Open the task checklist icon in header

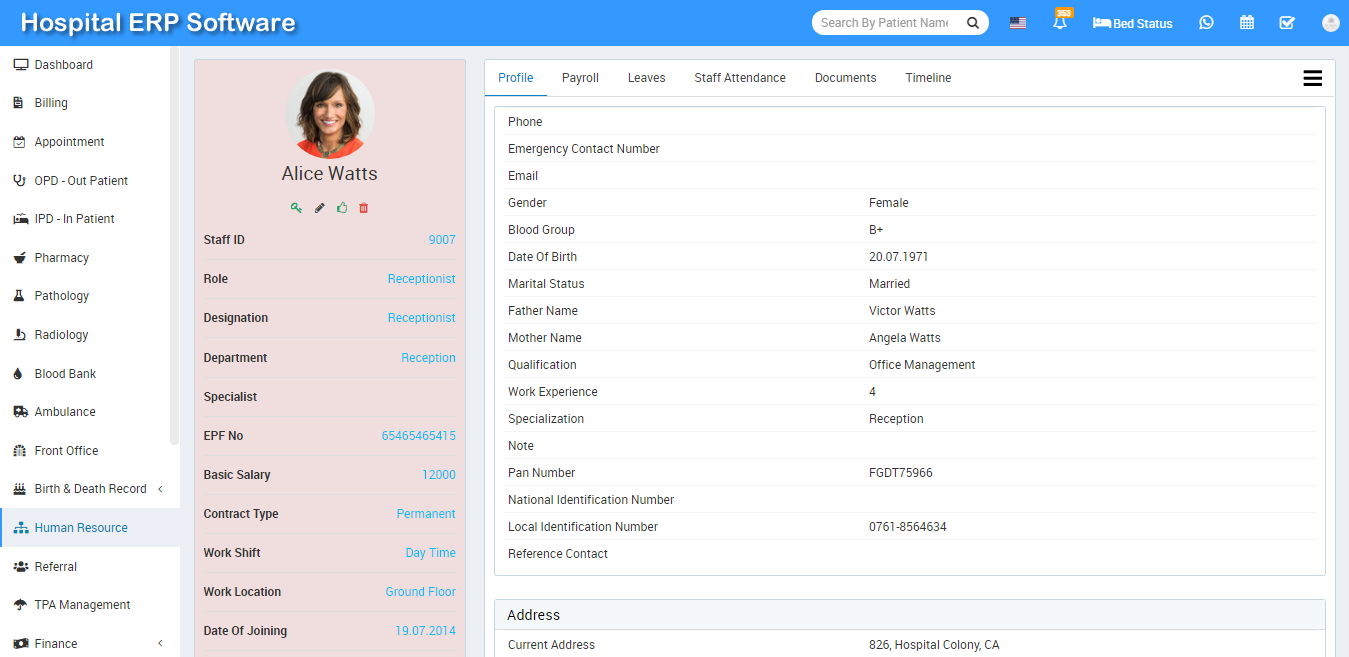point(1287,23)
